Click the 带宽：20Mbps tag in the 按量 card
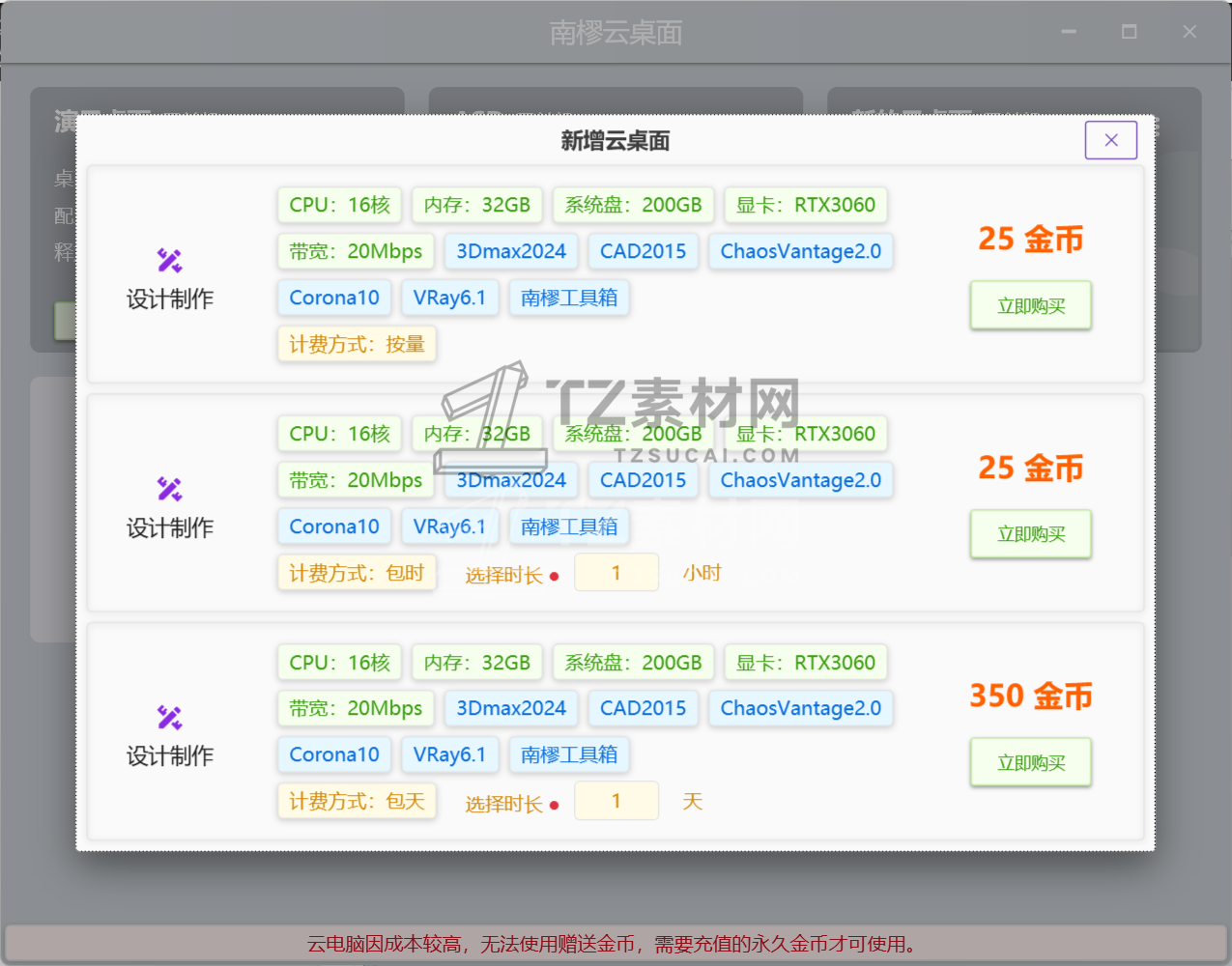1232x966 pixels. 356,251
